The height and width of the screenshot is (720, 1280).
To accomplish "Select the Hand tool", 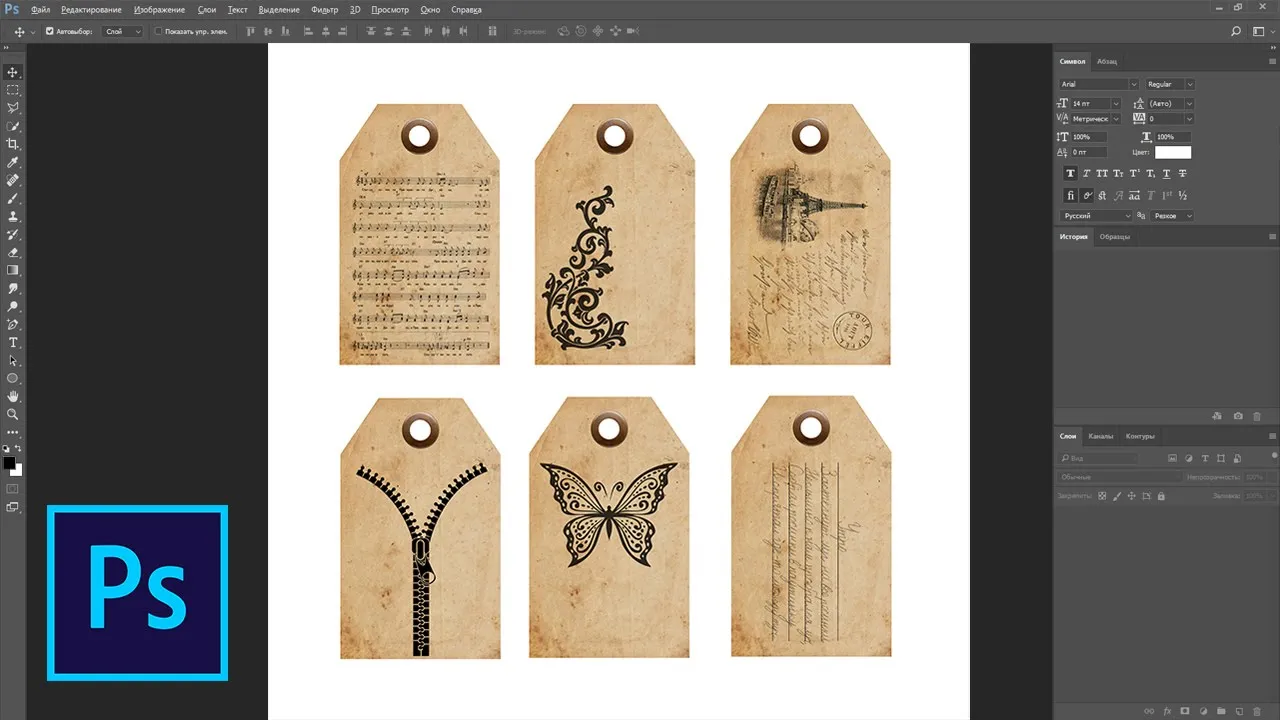I will (13, 396).
